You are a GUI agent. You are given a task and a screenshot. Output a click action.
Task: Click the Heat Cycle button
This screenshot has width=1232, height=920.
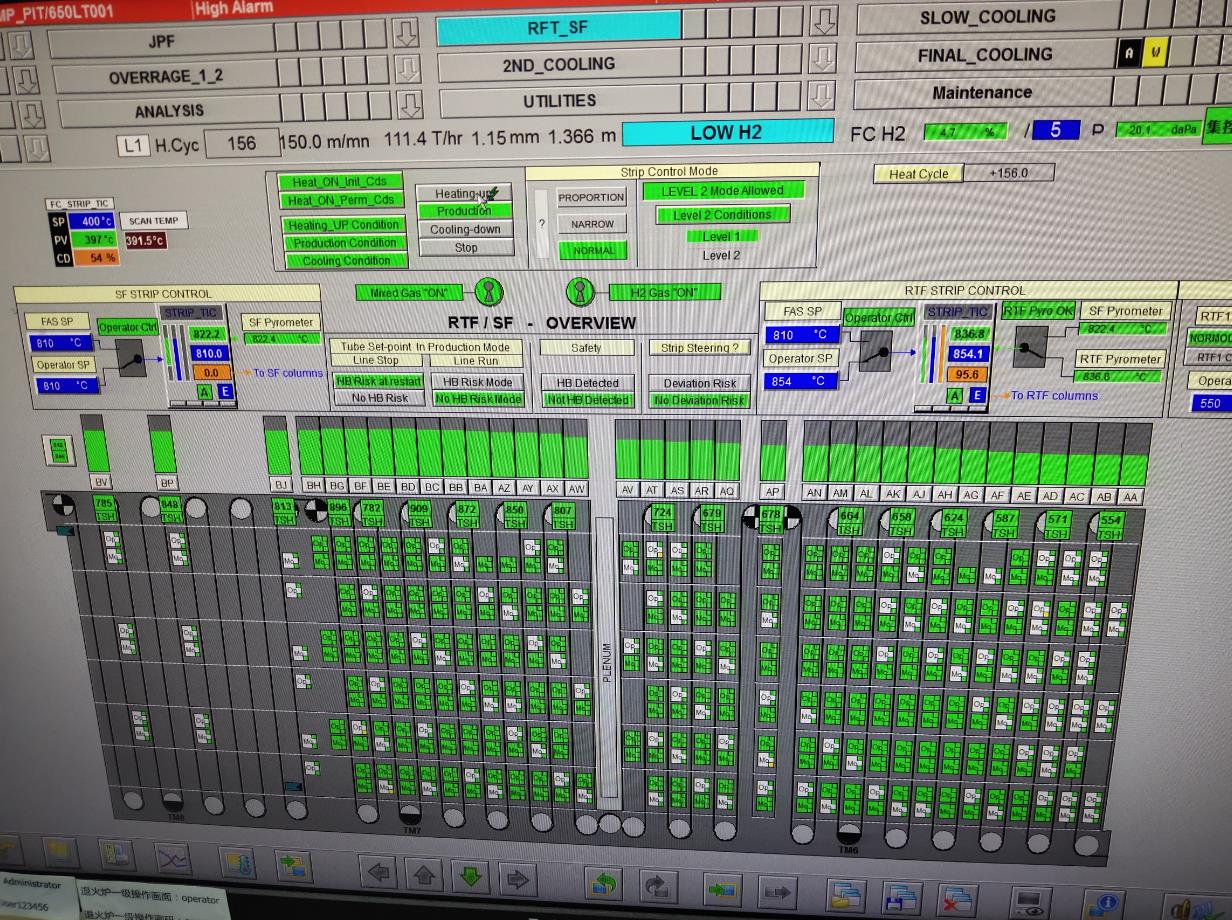(x=919, y=173)
